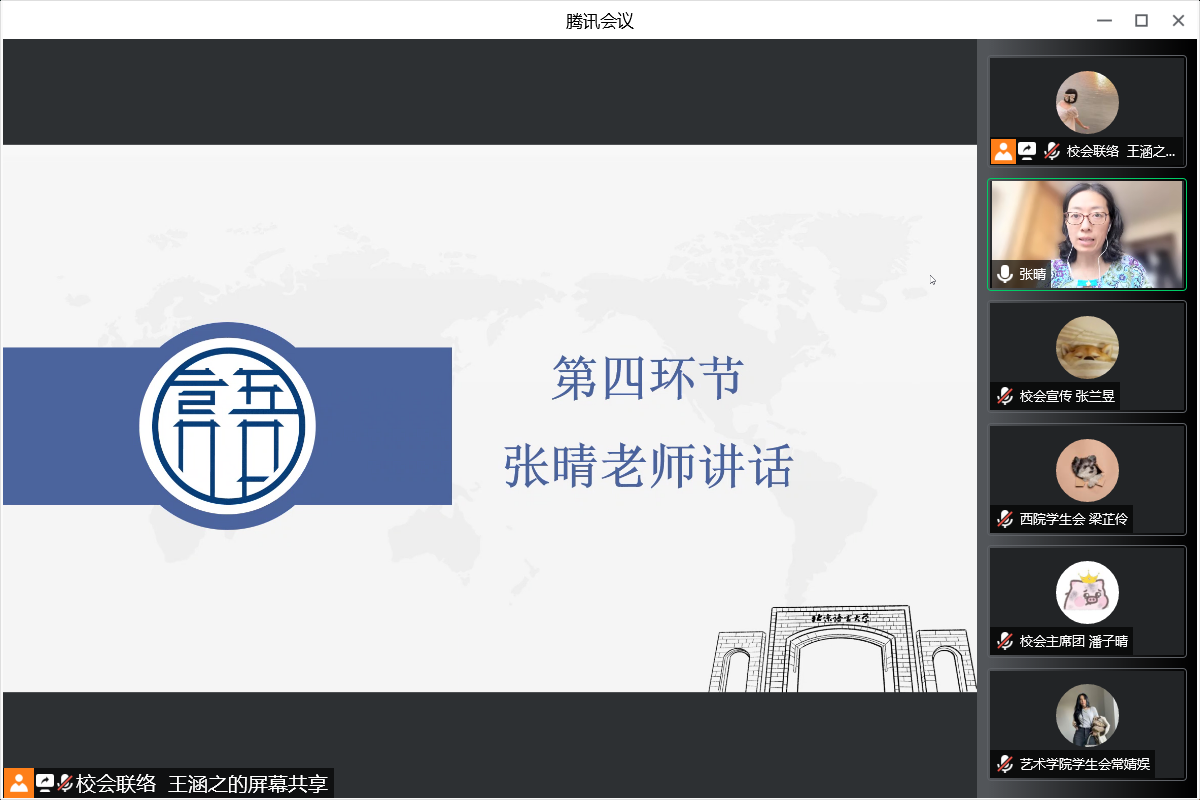
Task: Click the Shiba dog avatar of 张兰昱
Action: pyautogui.click(x=1087, y=347)
